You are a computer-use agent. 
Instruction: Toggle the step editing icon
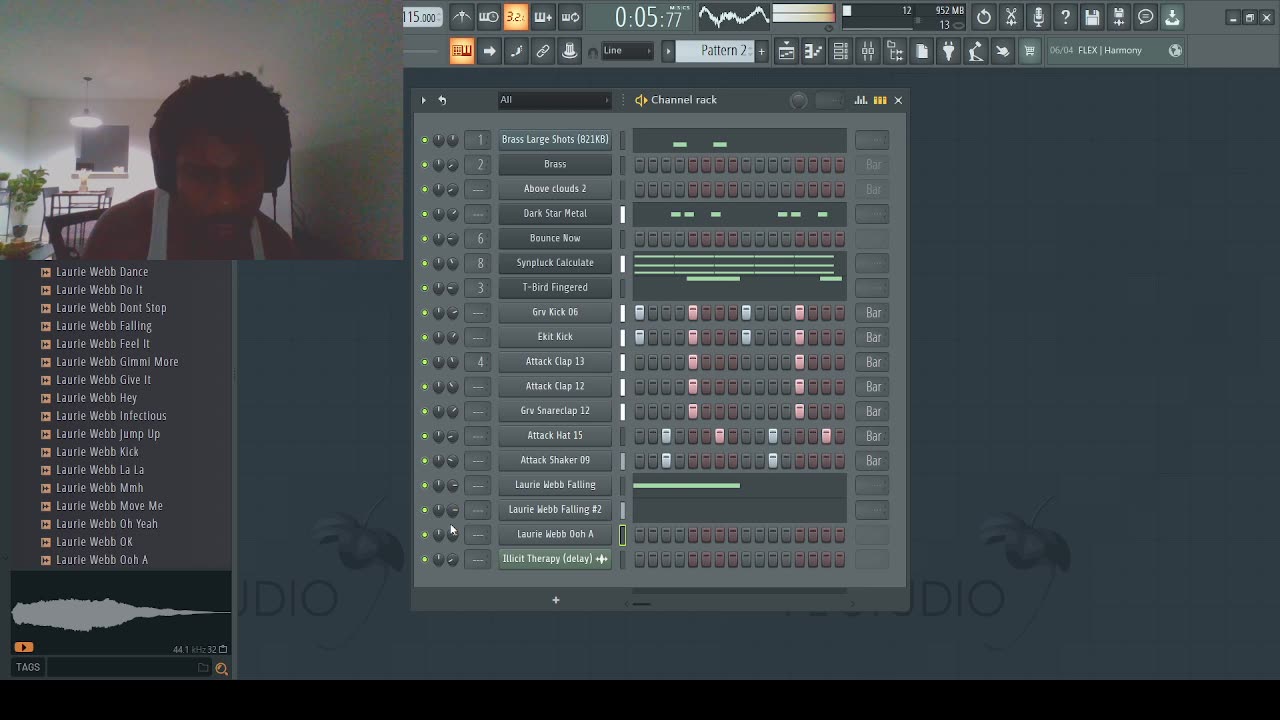[516, 51]
